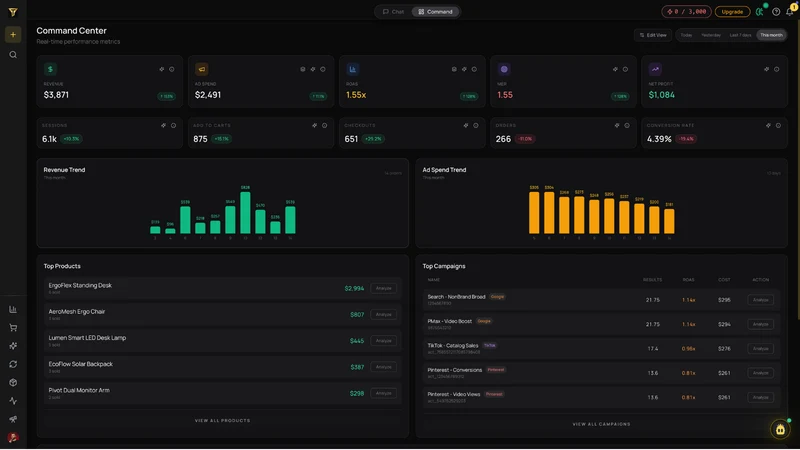The image size is (800, 450).
Task: Click the 4.39% conversion rate value
Action: pyautogui.click(x=659, y=139)
